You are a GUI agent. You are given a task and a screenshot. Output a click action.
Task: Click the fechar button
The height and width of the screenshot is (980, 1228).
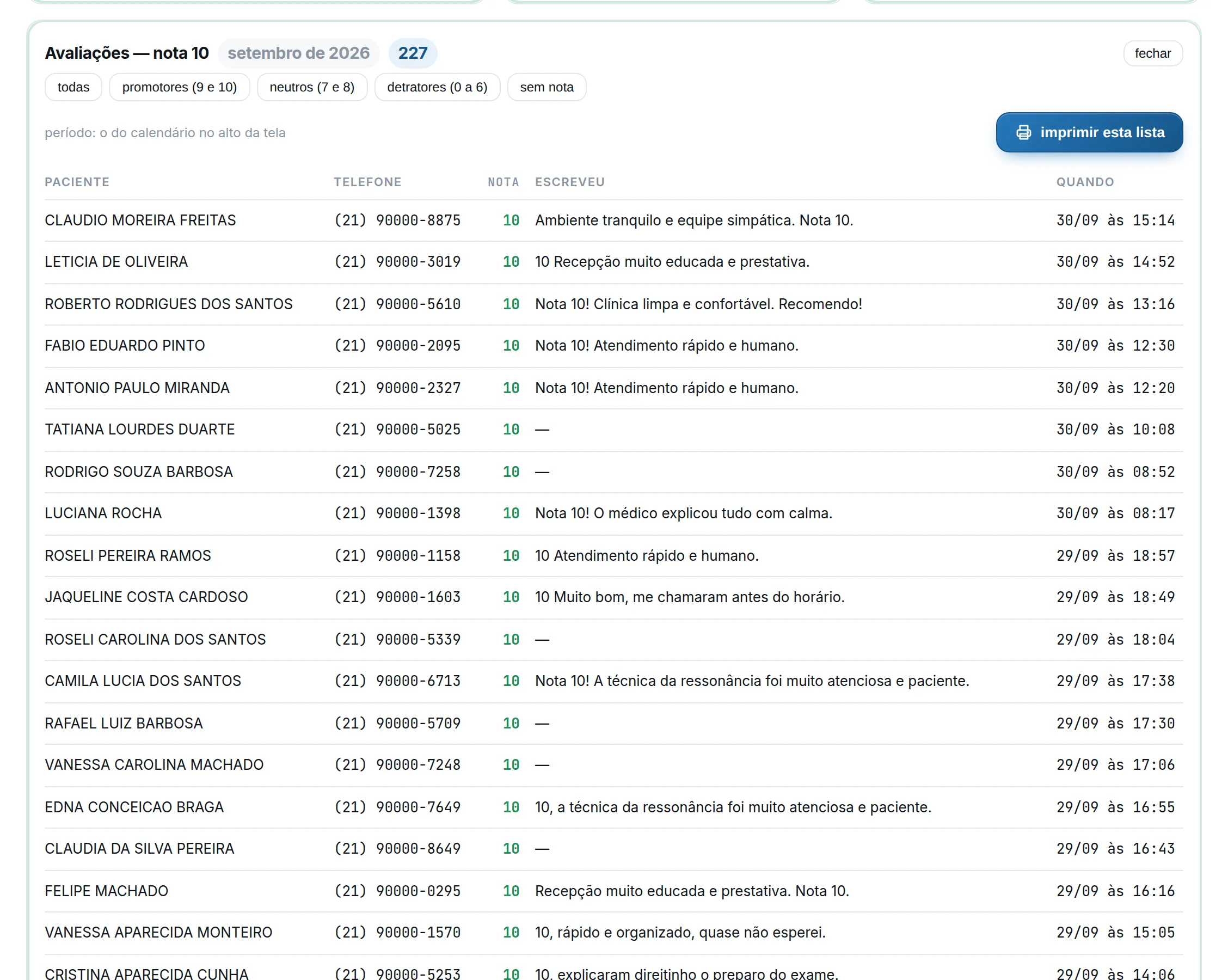(x=1153, y=53)
